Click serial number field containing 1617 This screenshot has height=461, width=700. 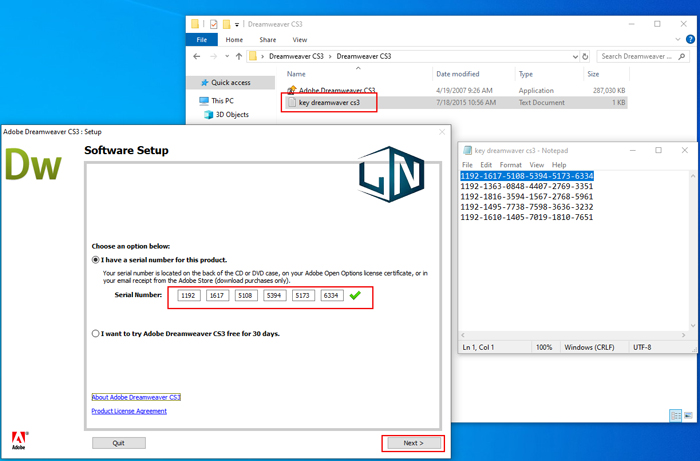point(217,295)
